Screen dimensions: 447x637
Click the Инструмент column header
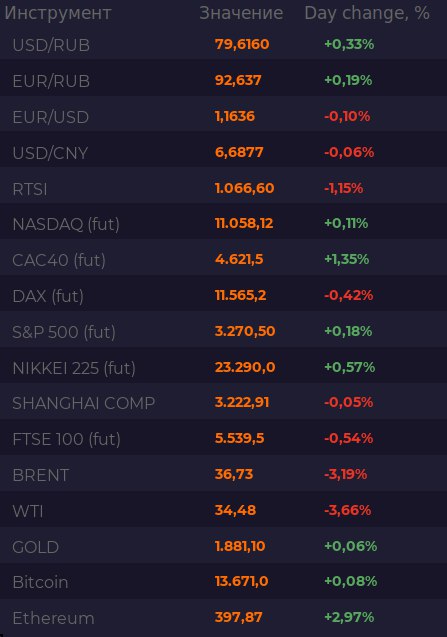(x=58, y=13)
